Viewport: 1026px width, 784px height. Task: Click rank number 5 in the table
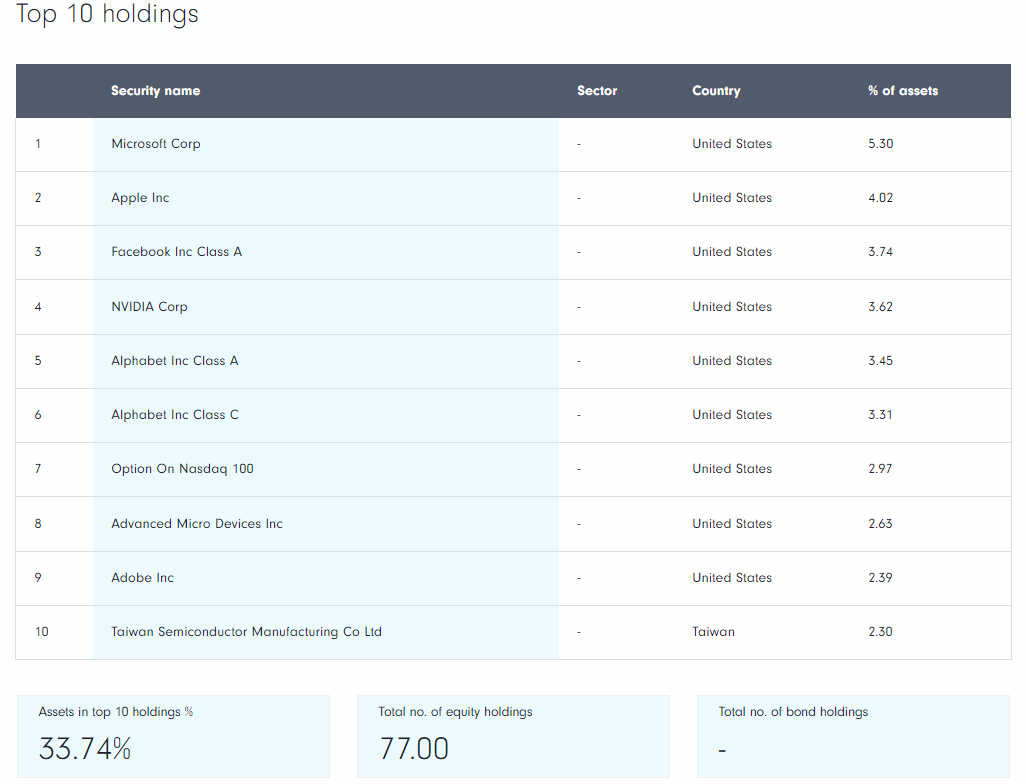click(38, 361)
